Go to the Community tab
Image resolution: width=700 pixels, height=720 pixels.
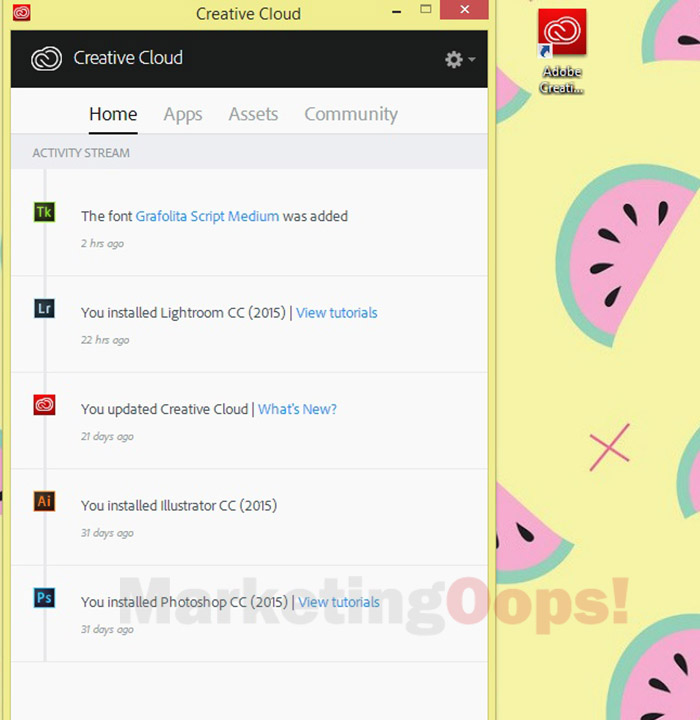coord(351,115)
